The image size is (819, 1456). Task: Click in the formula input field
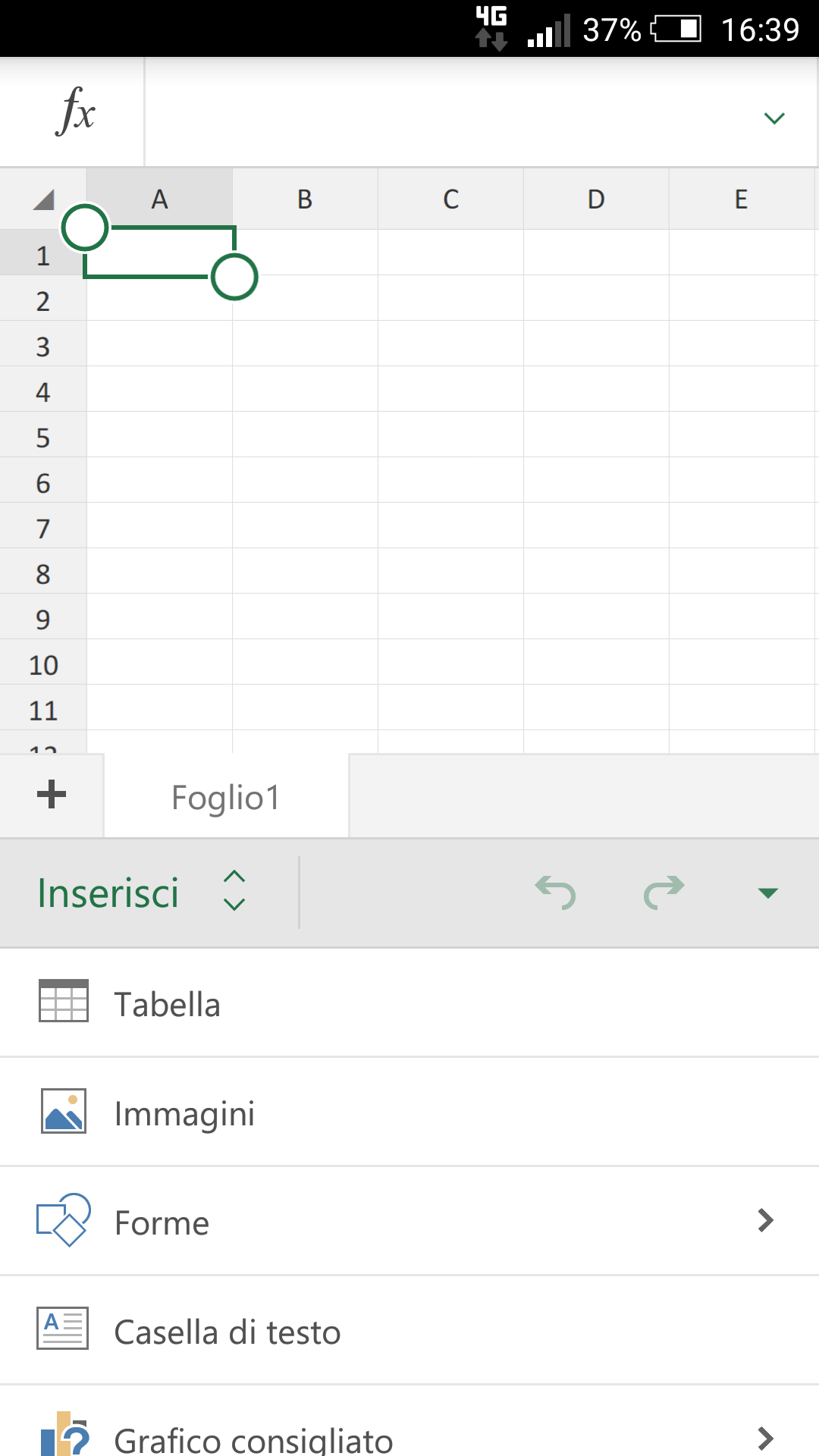click(447, 112)
